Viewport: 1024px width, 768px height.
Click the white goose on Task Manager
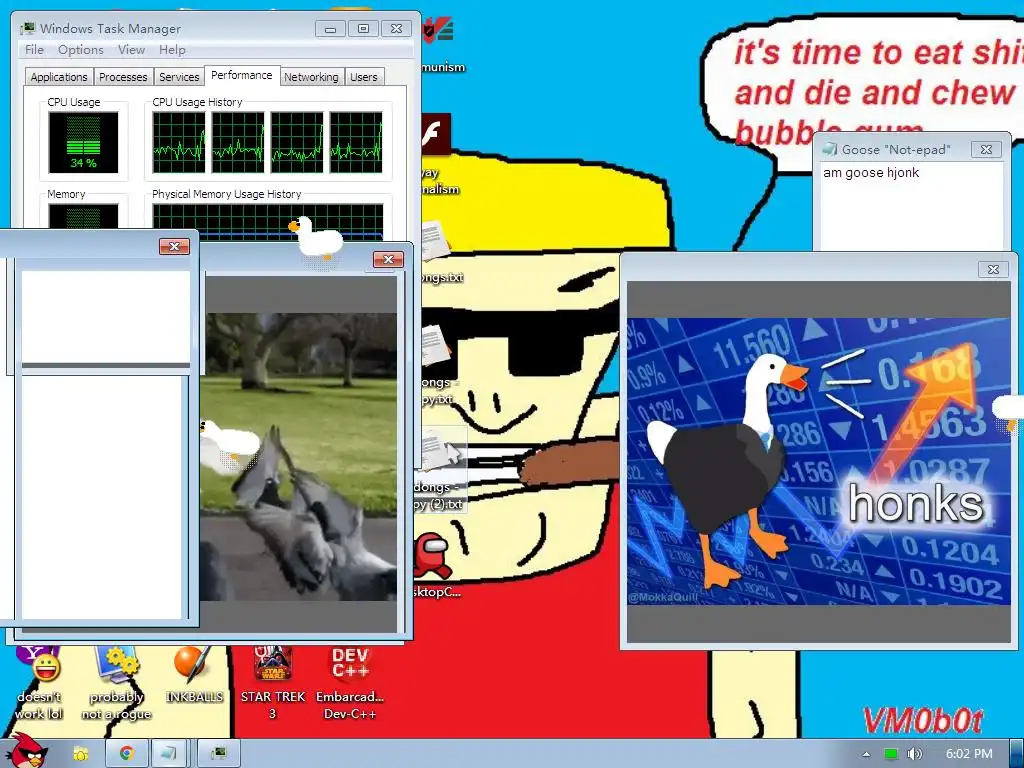(x=315, y=237)
